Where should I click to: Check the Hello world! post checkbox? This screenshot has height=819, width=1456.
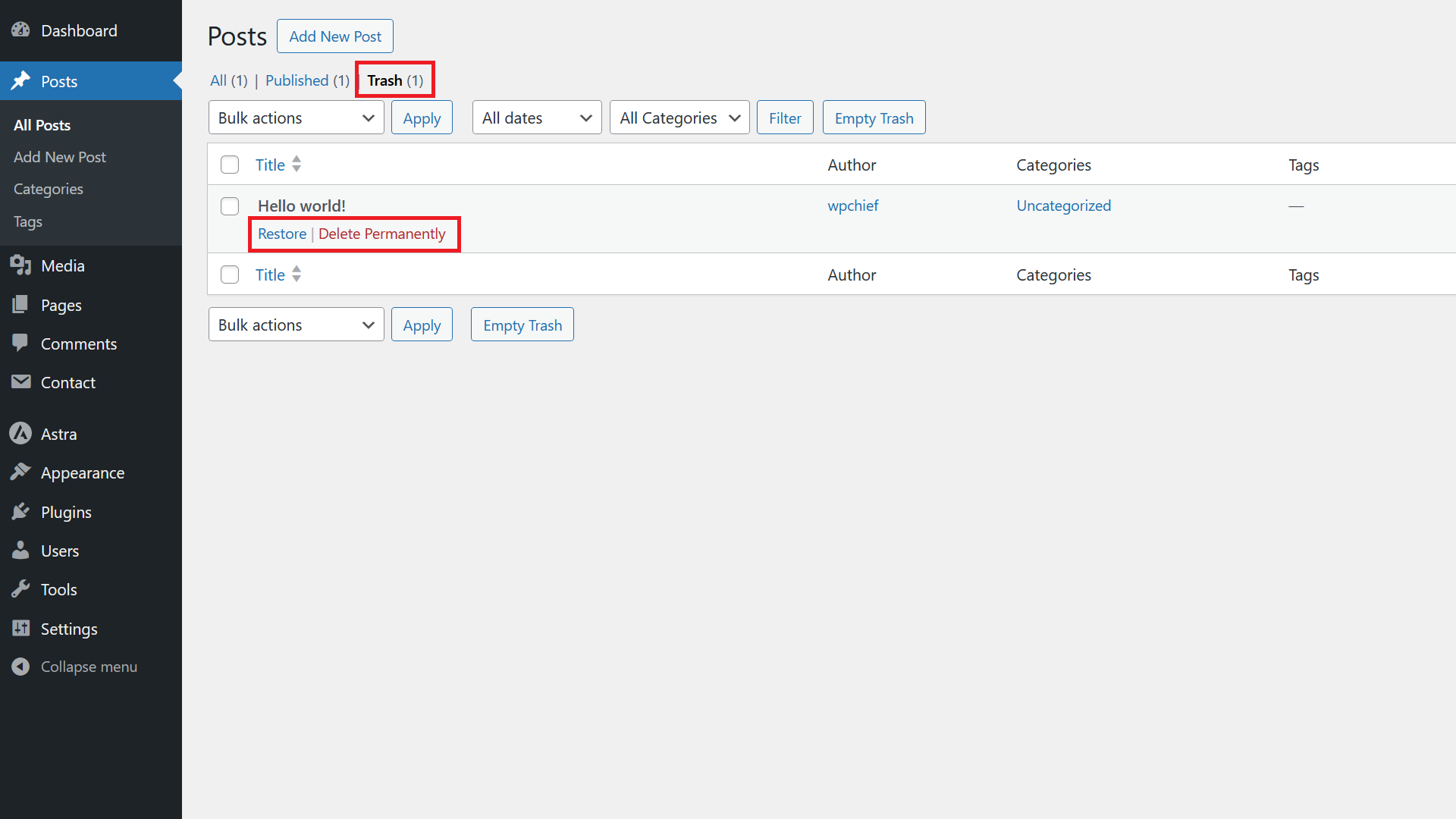click(x=229, y=206)
